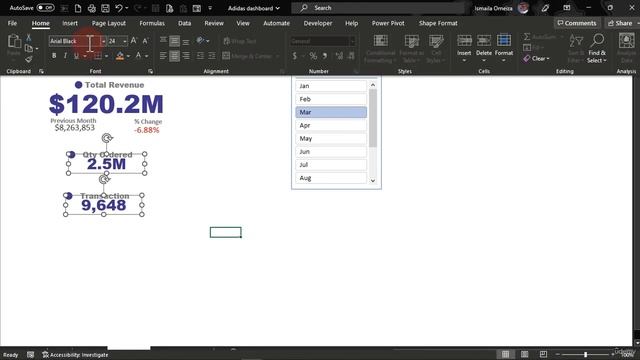
Task: Switch to the Formulas tab
Action: [152, 23]
